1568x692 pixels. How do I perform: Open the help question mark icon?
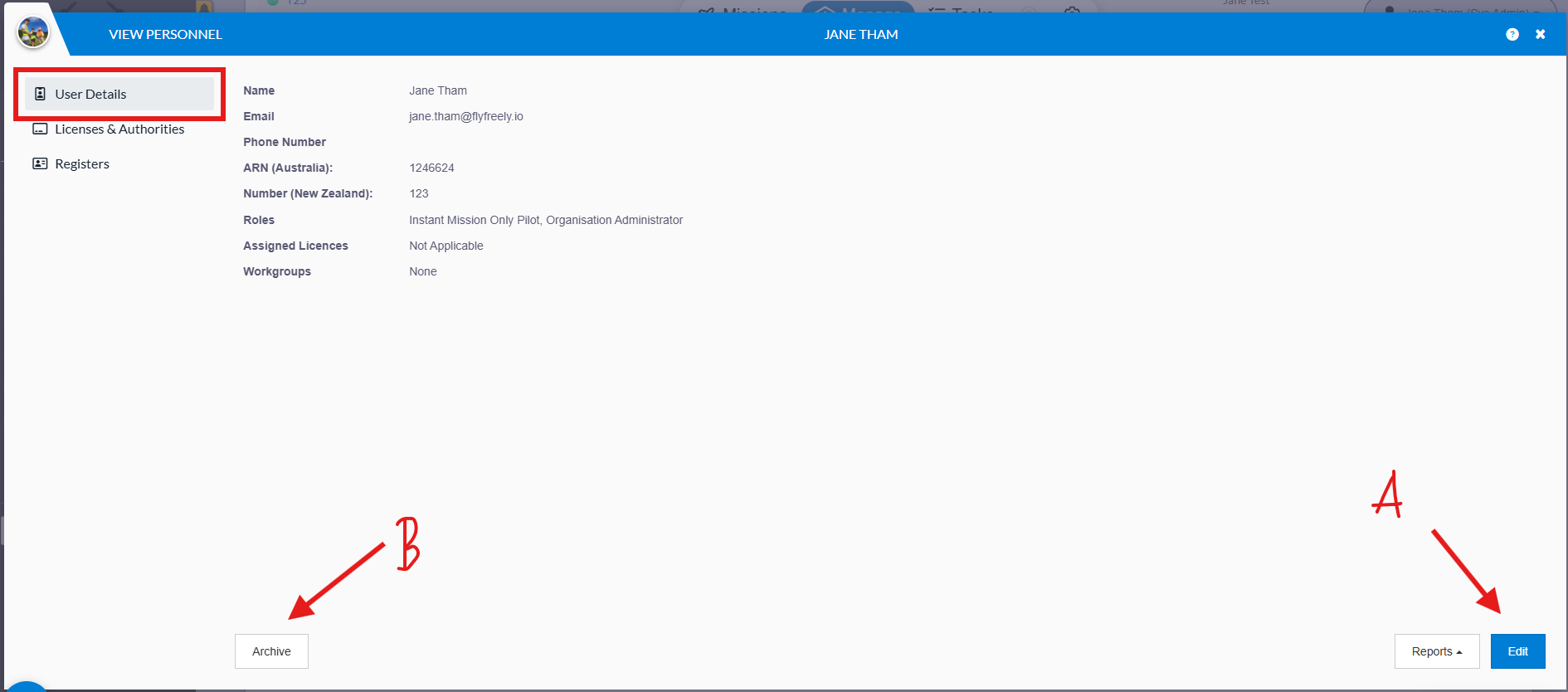pyautogui.click(x=1512, y=34)
